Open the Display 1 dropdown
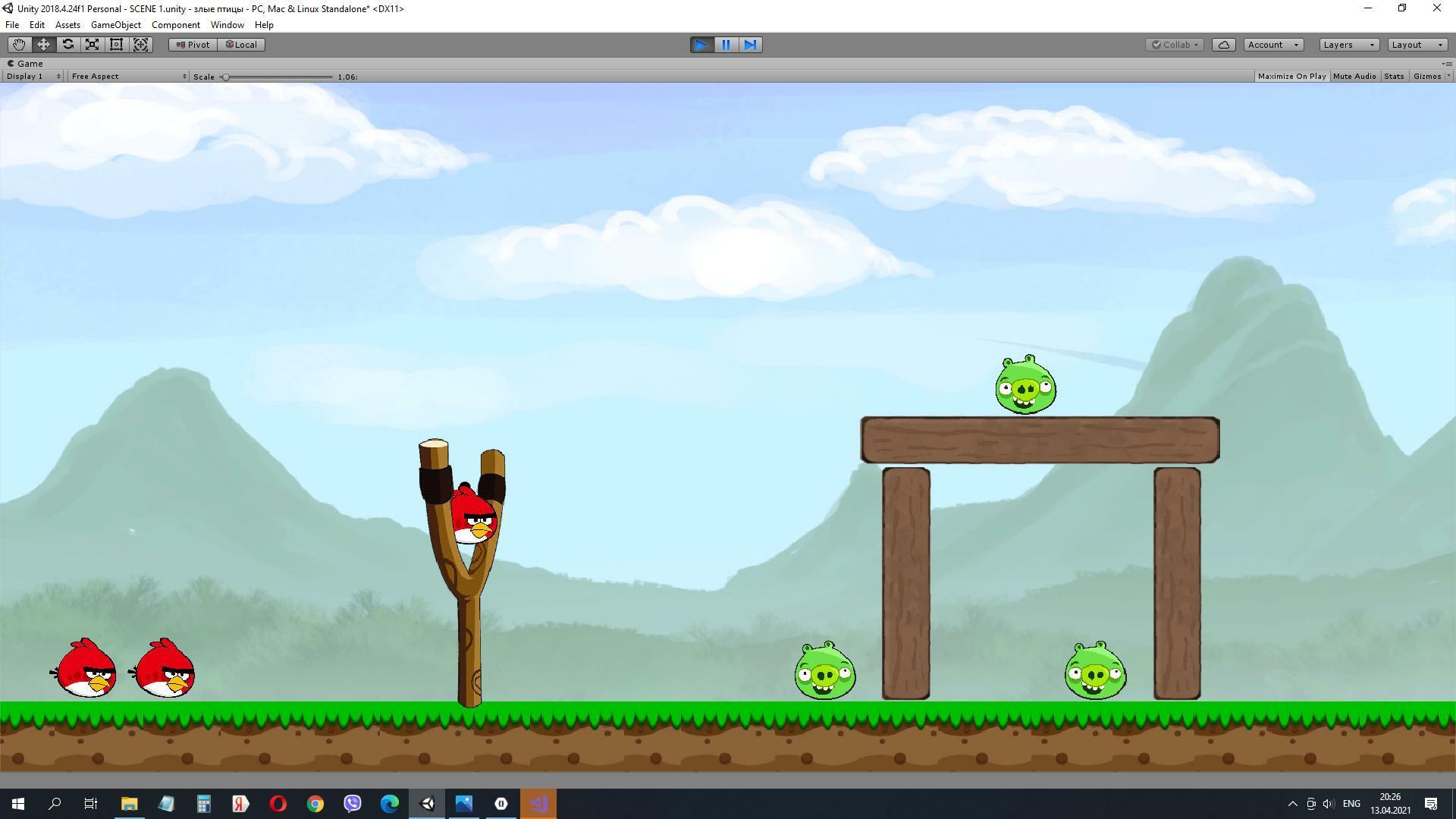Screen dimensions: 1456x819 33,77
